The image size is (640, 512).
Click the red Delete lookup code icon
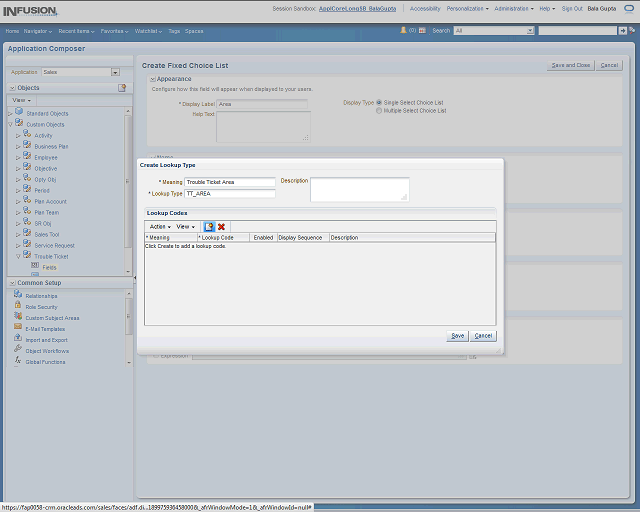[221, 227]
